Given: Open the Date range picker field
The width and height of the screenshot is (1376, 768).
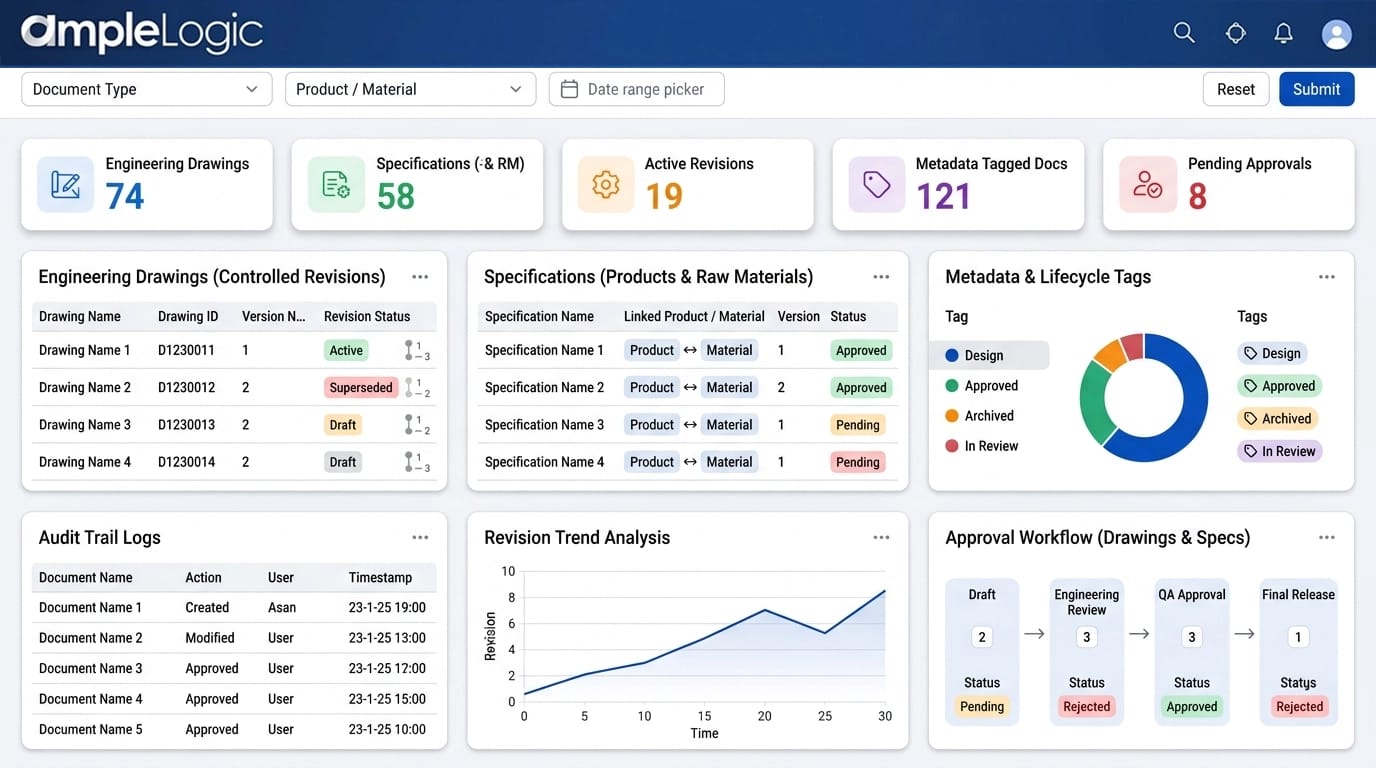Looking at the screenshot, I should [x=637, y=89].
